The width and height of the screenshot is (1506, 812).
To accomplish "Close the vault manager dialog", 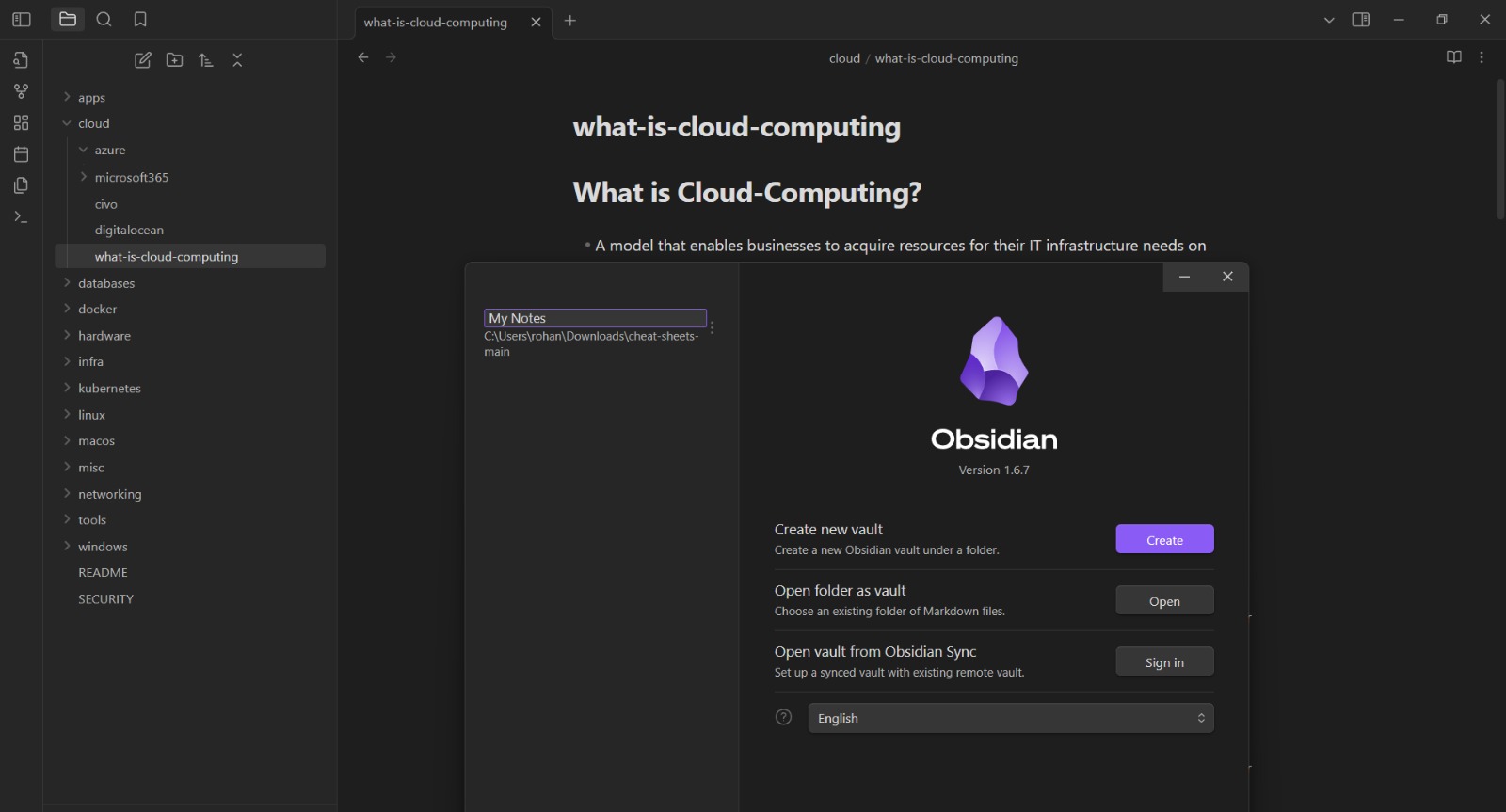I will pos(1227,277).
